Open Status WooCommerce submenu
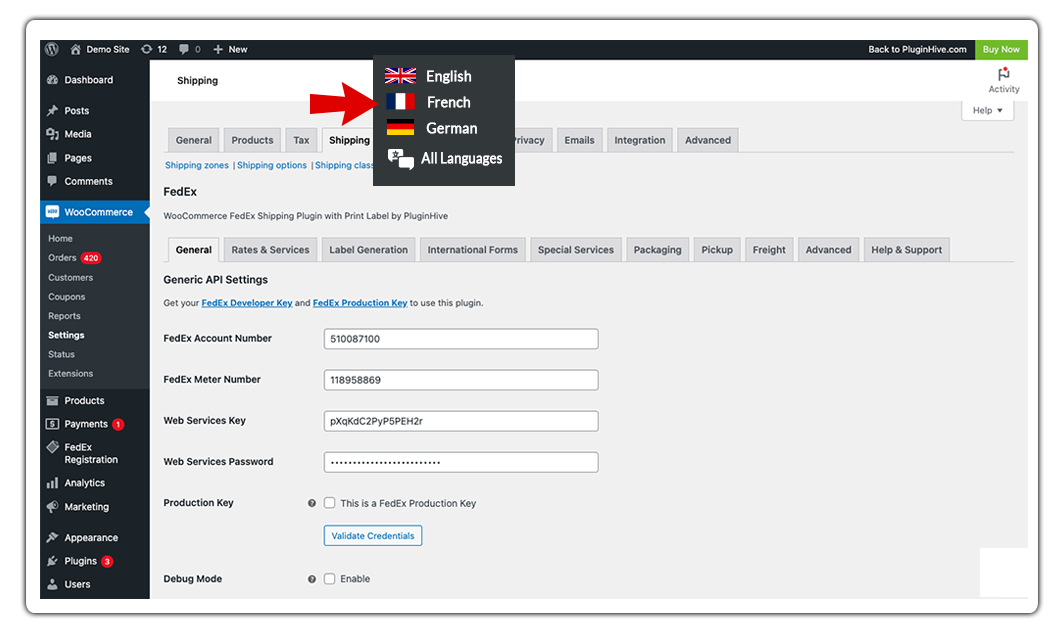Image resolution: width=1062 pixels, height=630 pixels. point(61,354)
